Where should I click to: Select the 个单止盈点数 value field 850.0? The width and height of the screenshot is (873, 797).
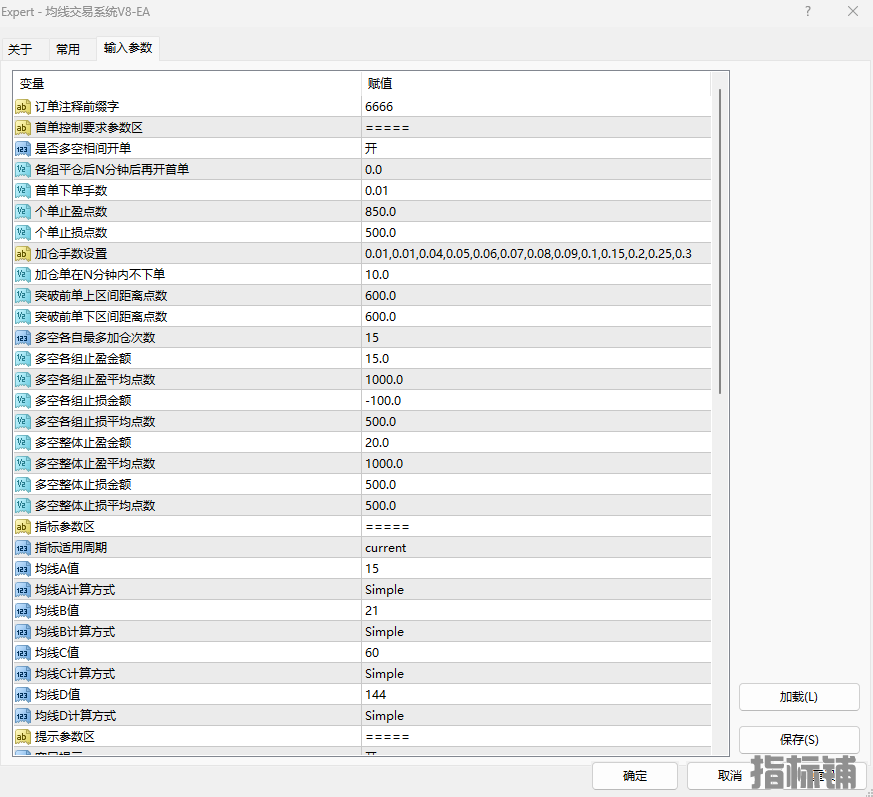pos(535,212)
